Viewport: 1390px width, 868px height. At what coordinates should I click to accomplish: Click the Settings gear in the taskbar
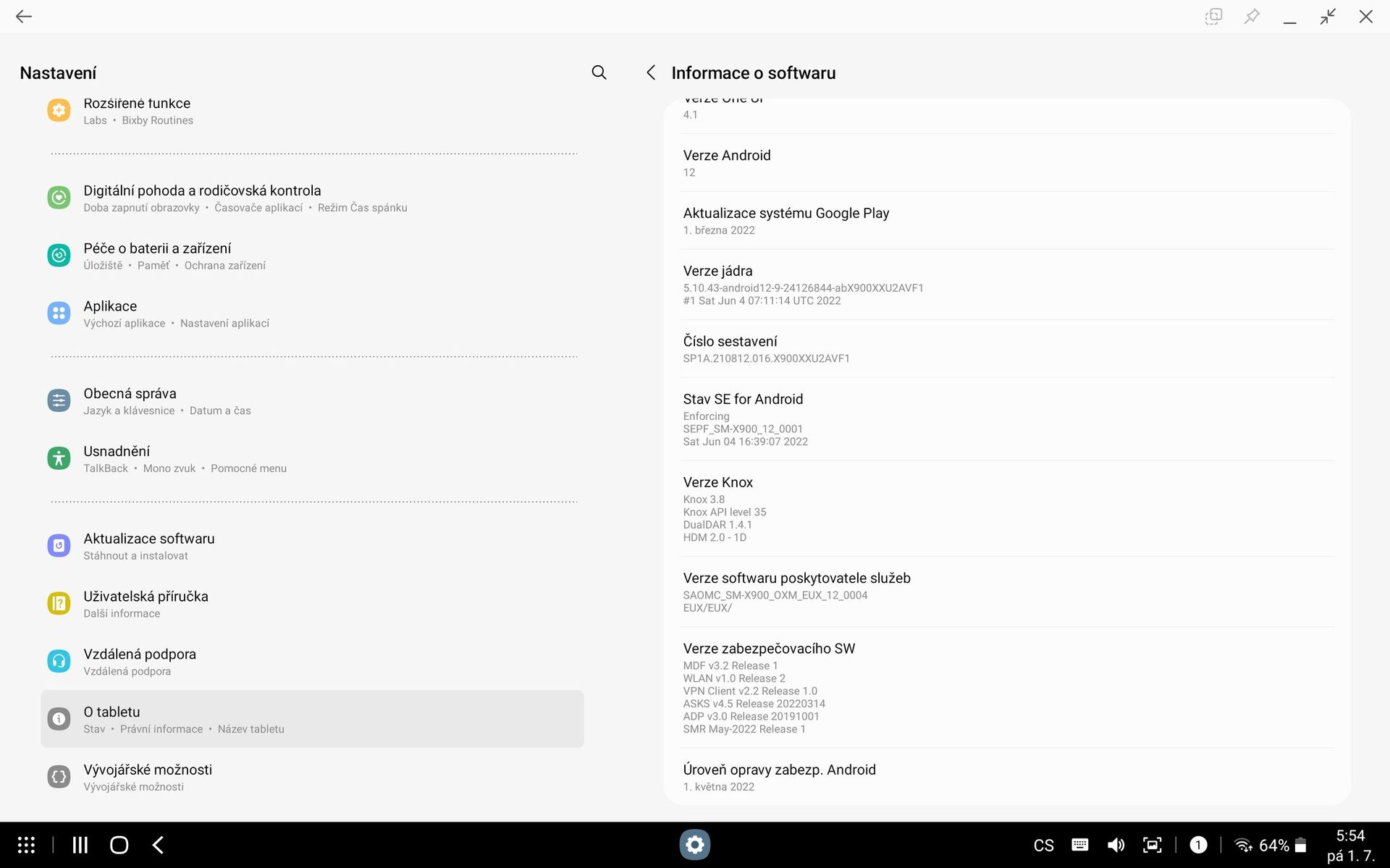point(694,844)
